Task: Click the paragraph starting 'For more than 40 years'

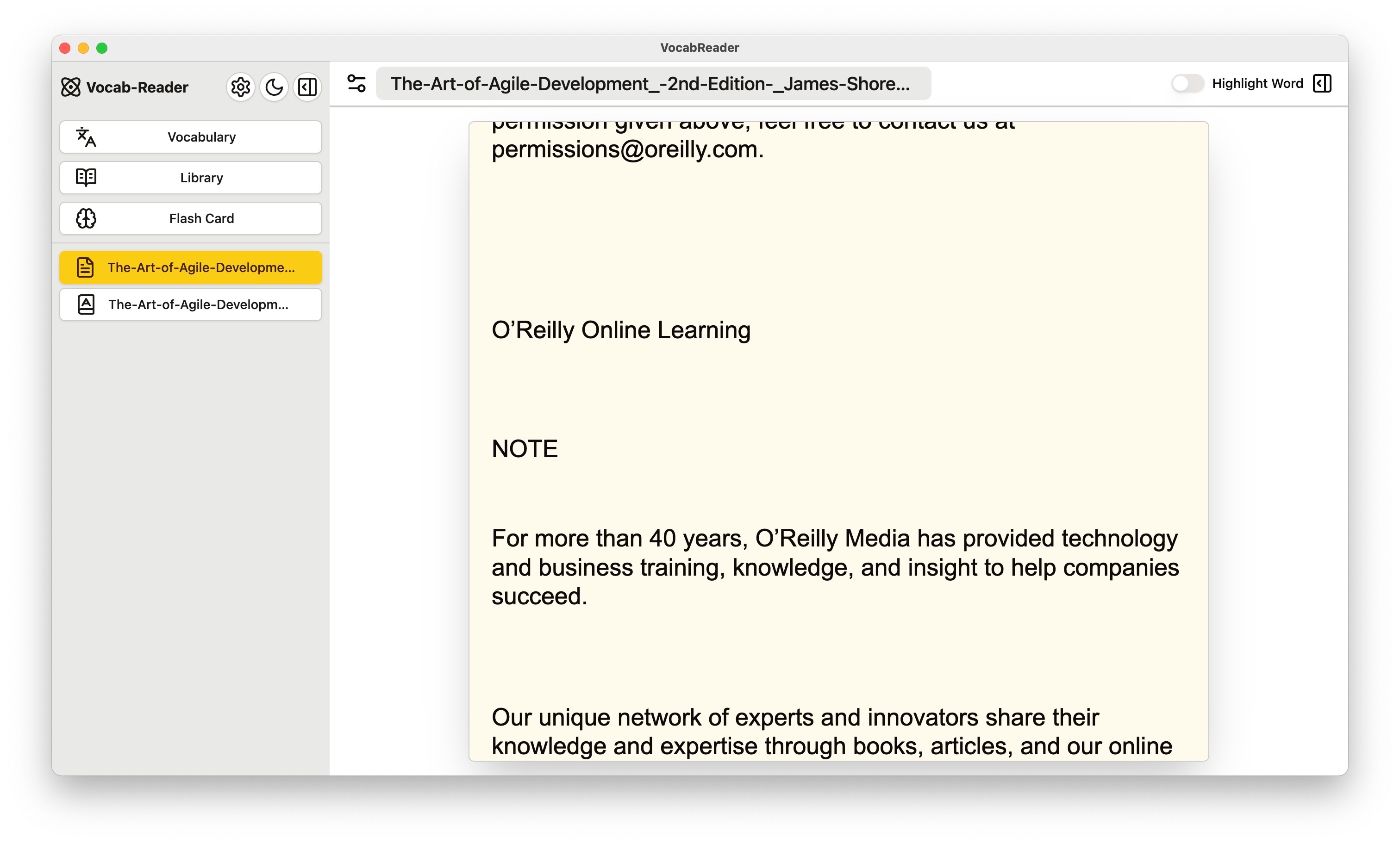Action: (x=835, y=567)
